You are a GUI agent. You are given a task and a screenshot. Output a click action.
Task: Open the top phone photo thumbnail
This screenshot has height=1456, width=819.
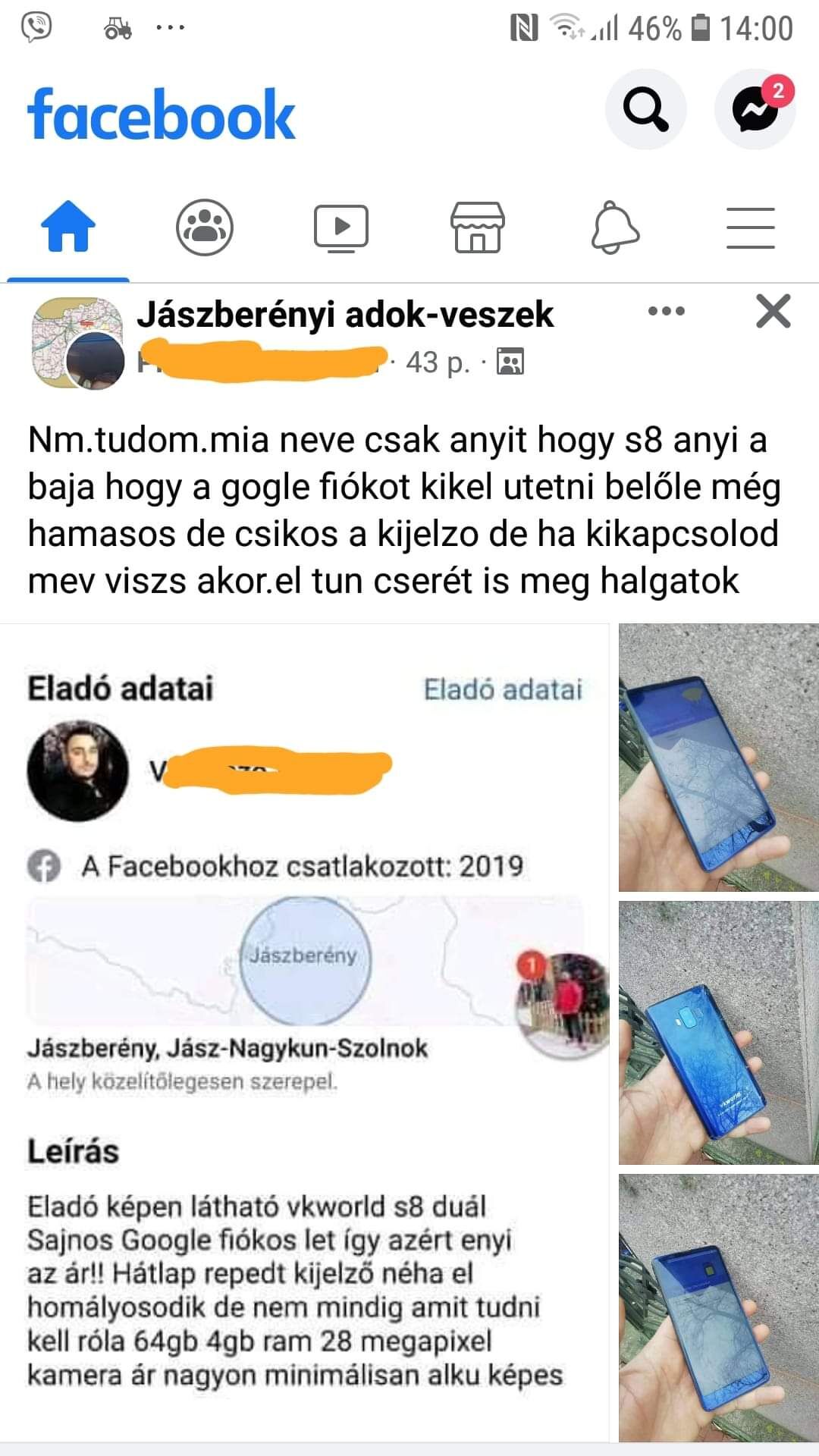tap(719, 758)
